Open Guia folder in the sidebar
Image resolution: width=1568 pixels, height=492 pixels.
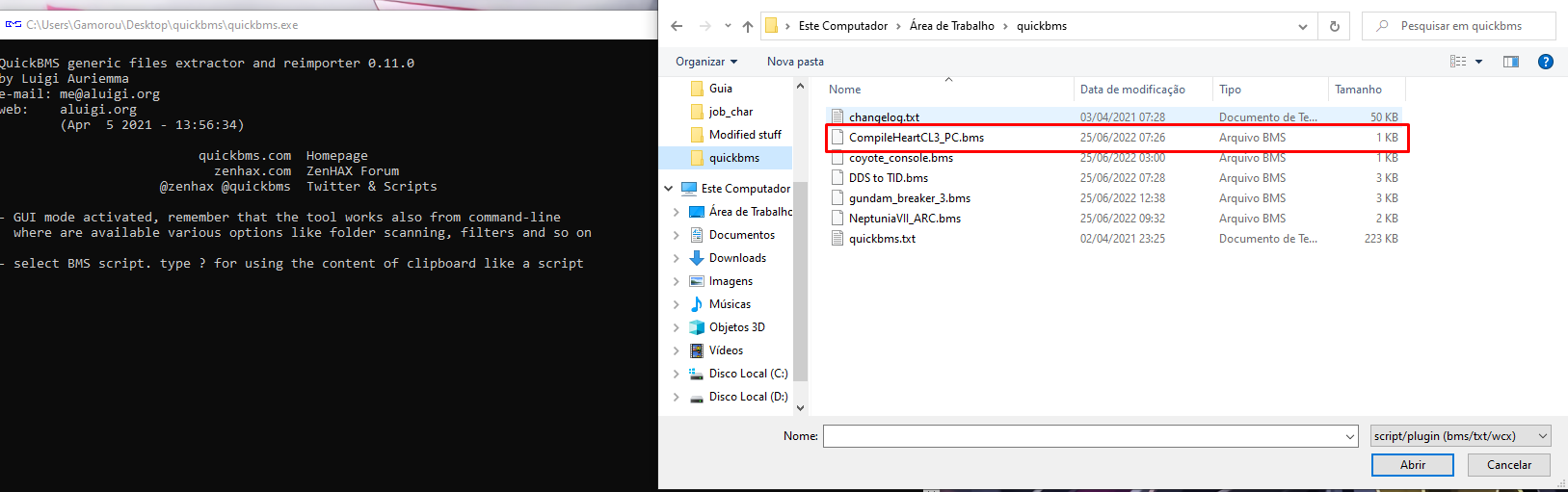[x=720, y=89]
